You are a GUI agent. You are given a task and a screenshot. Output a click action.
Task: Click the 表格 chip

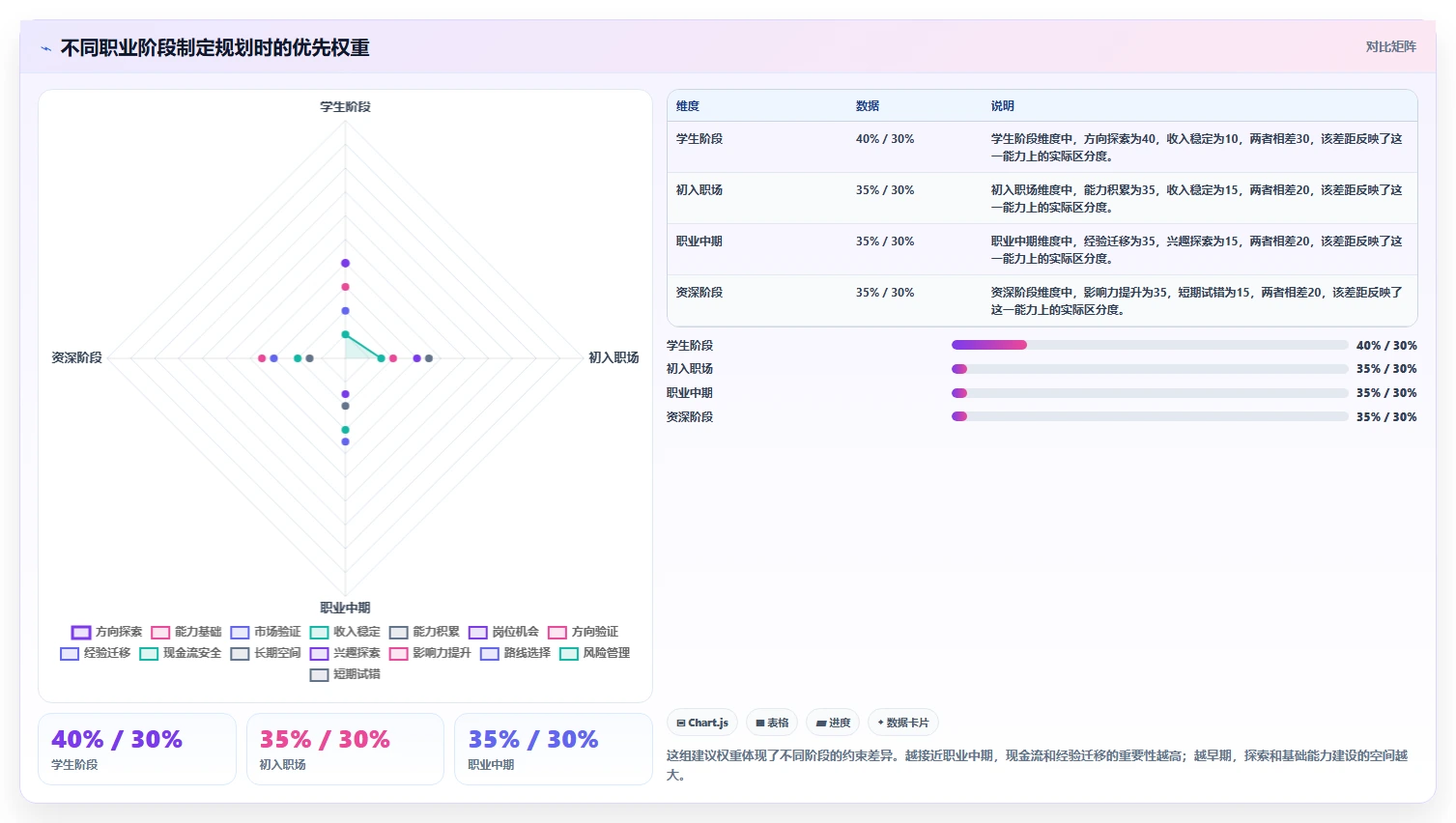tap(772, 723)
